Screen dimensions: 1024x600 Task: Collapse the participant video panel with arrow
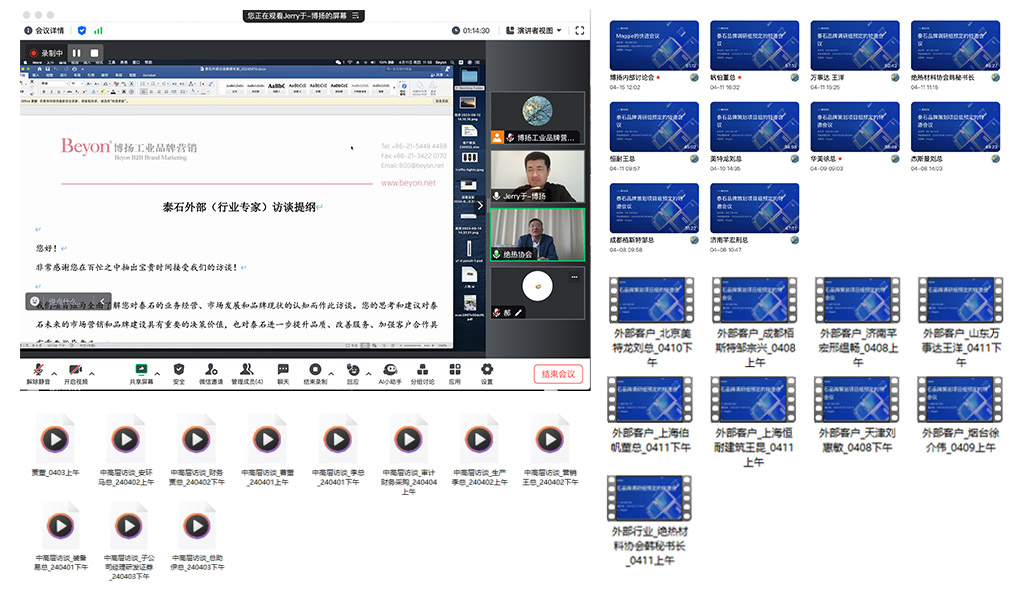(479, 205)
